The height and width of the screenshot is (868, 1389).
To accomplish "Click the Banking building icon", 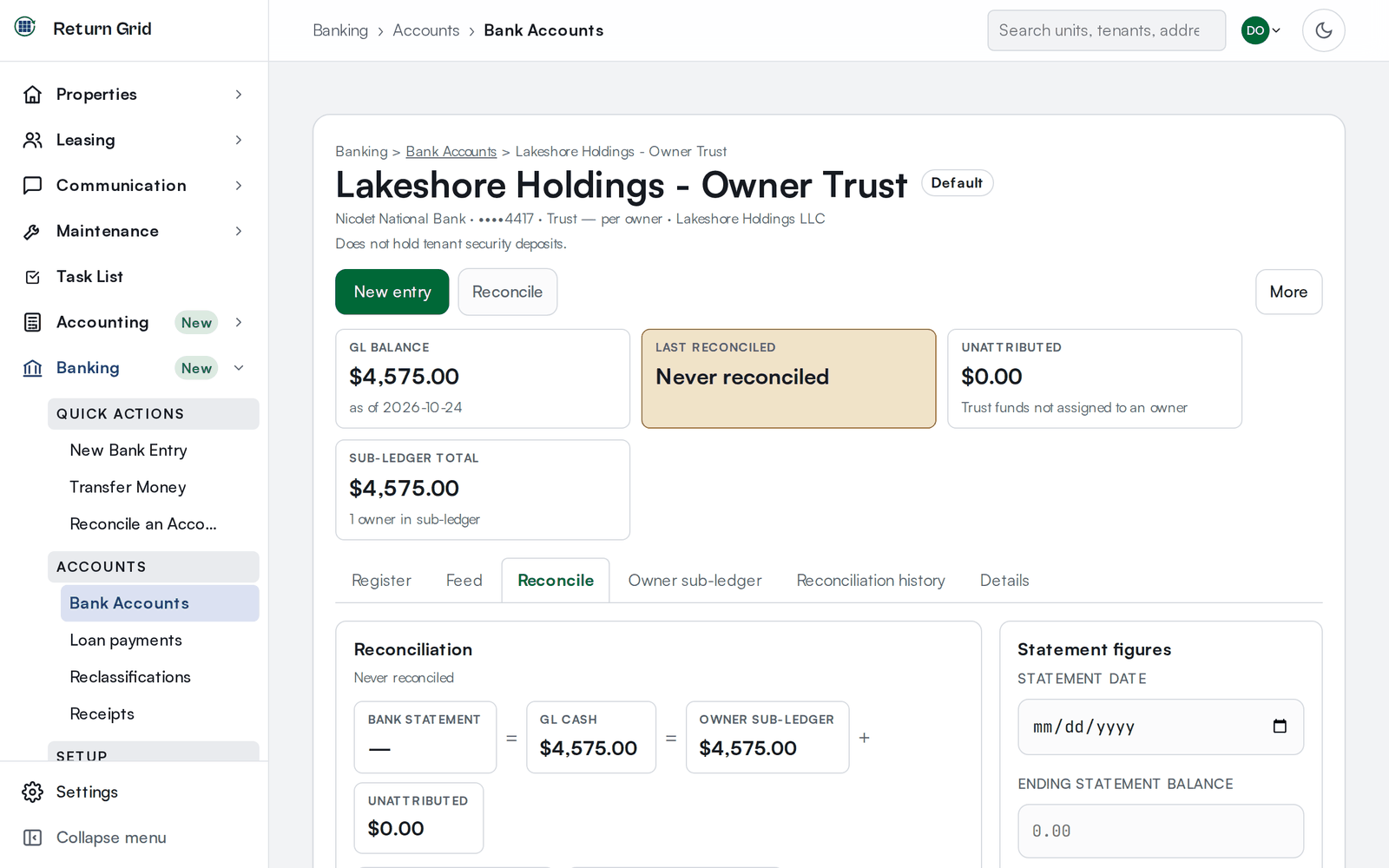I will 32,368.
